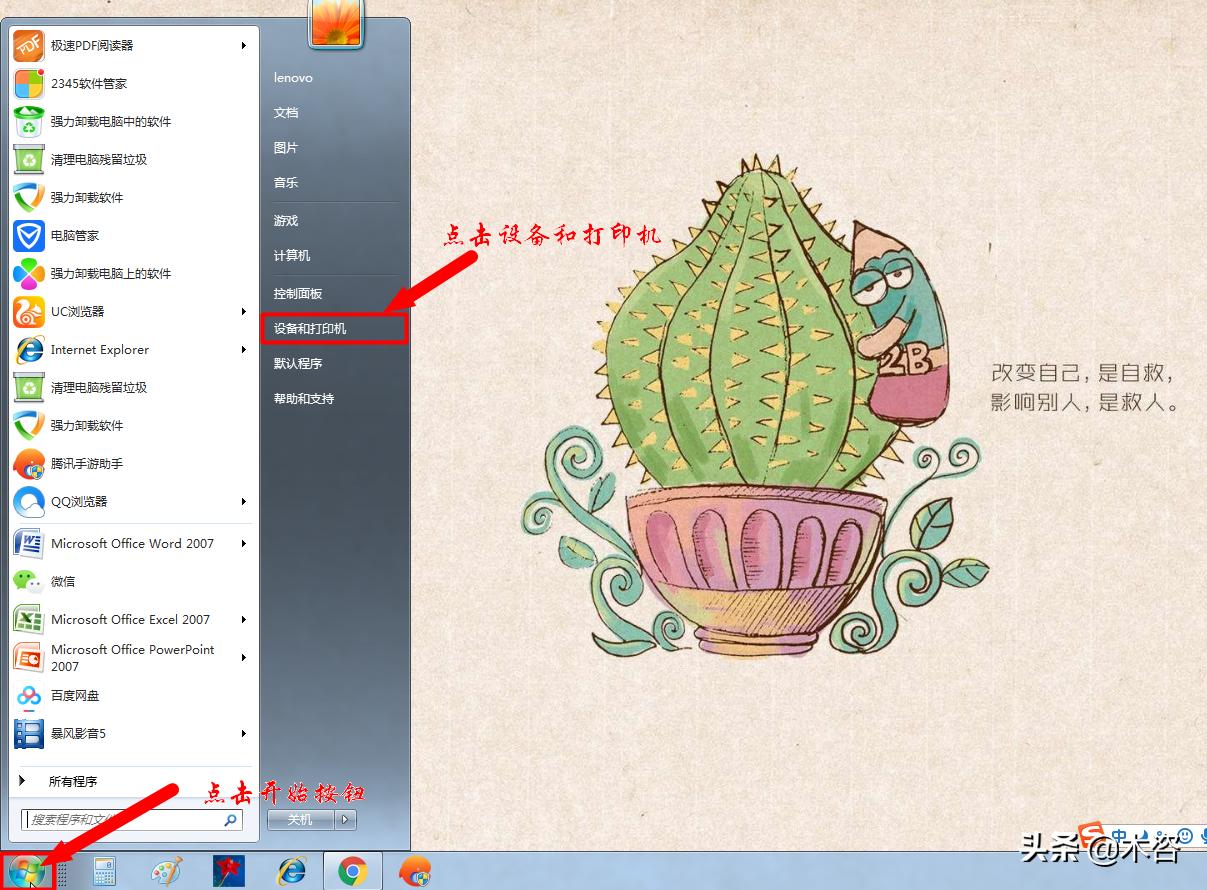Expand the Microsoft Office Word 2007 submenu

click(x=243, y=543)
